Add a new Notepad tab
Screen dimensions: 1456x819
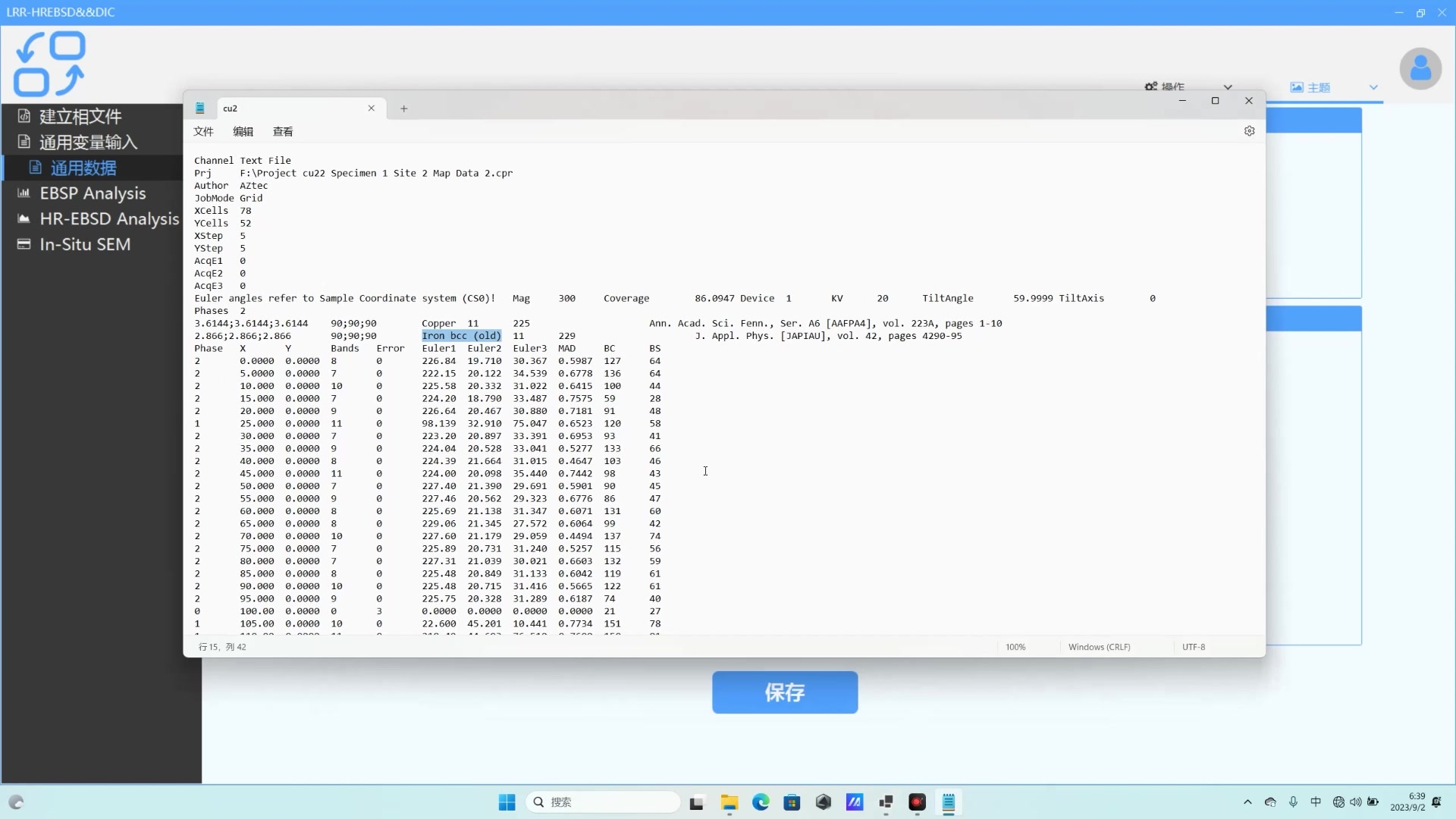[403, 108]
